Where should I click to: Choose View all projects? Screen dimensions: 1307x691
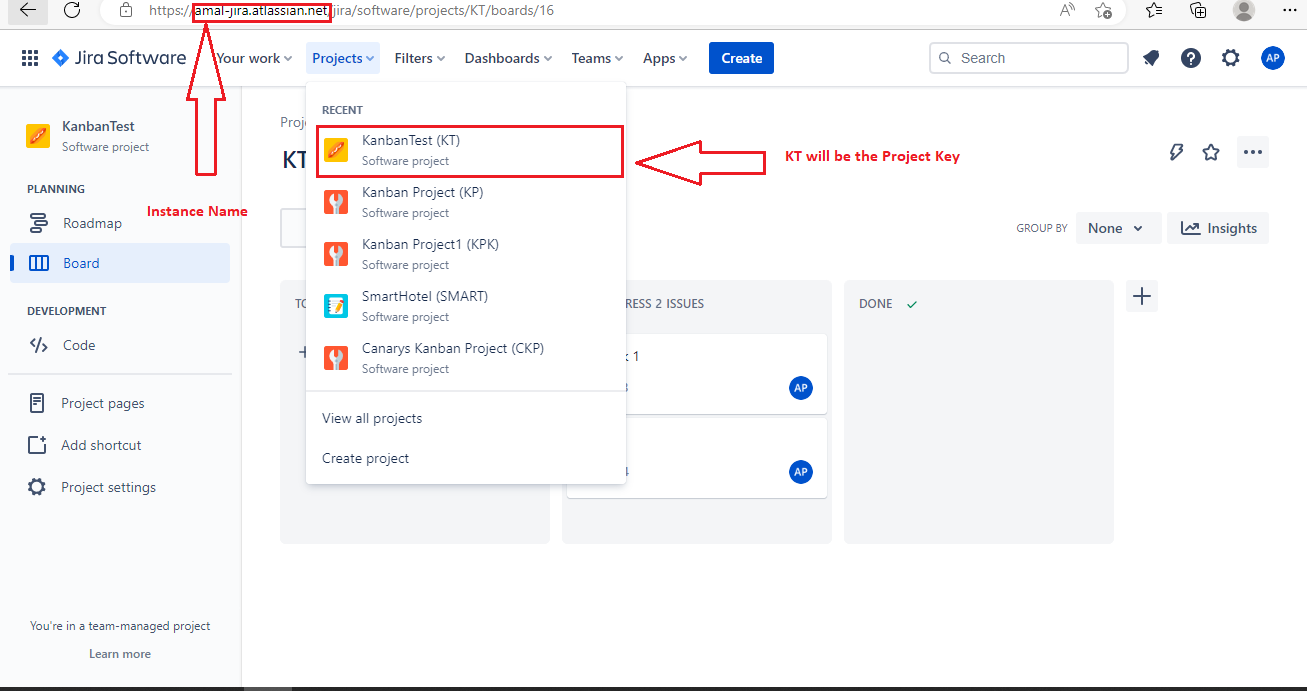[x=372, y=418]
